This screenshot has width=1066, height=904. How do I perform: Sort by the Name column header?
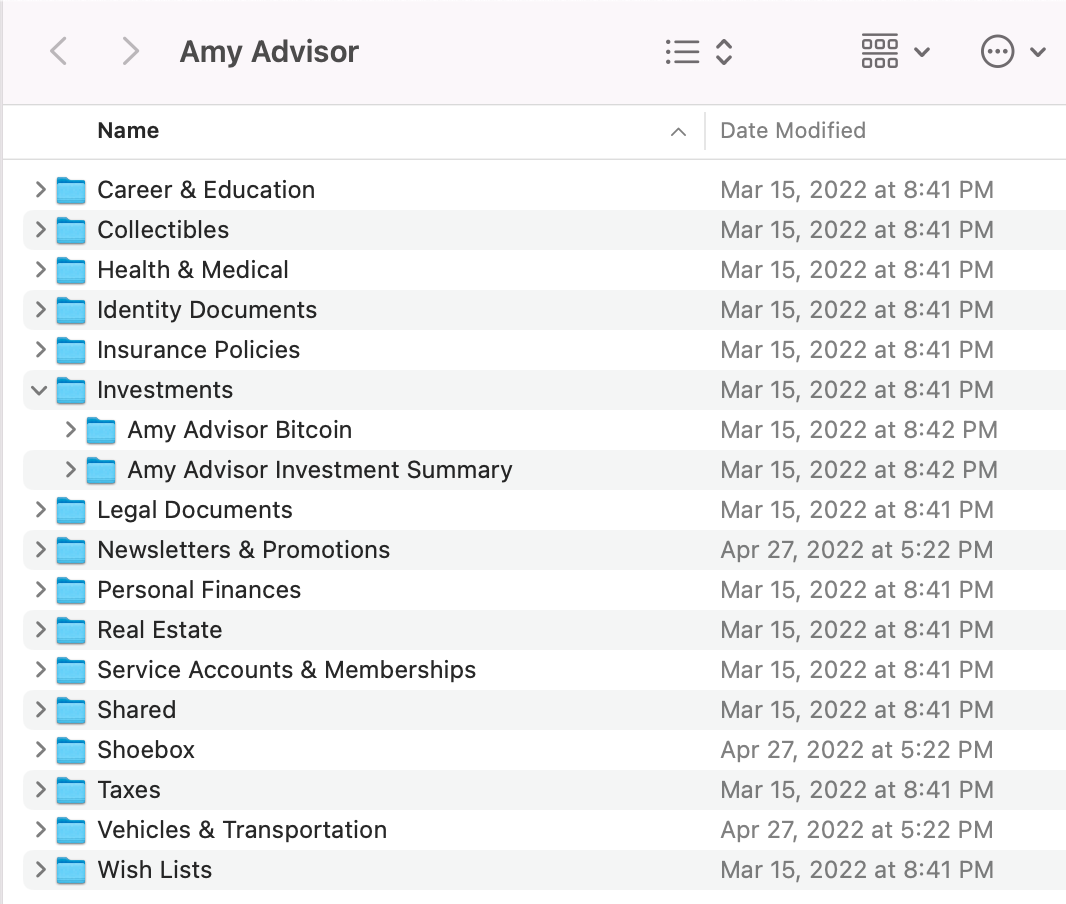pyautogui.click(x=128, y=131)
